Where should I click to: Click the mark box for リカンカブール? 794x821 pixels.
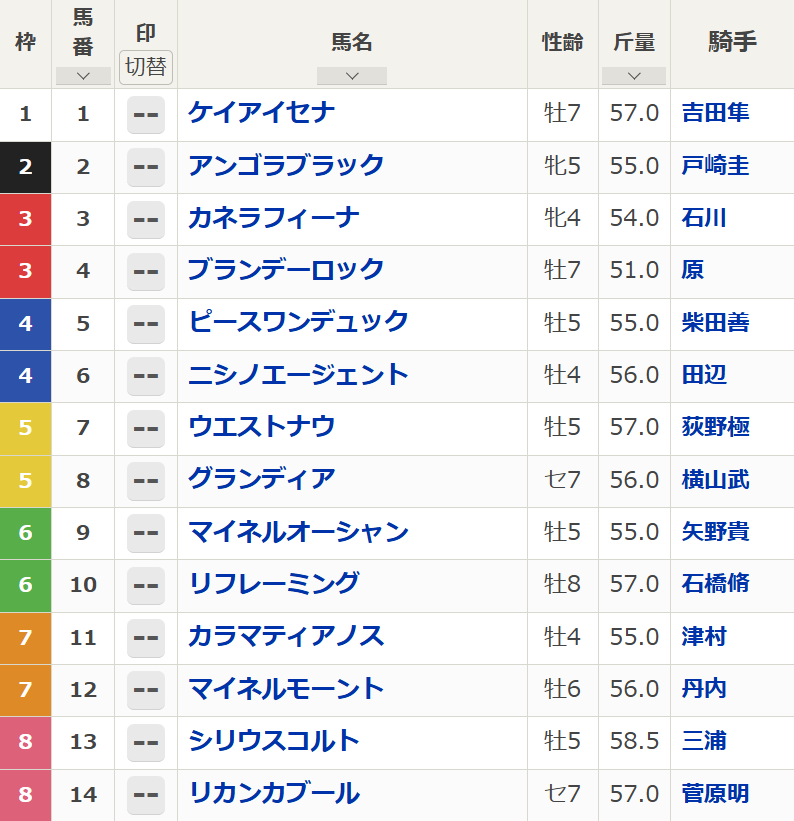(x=146, y=794)
